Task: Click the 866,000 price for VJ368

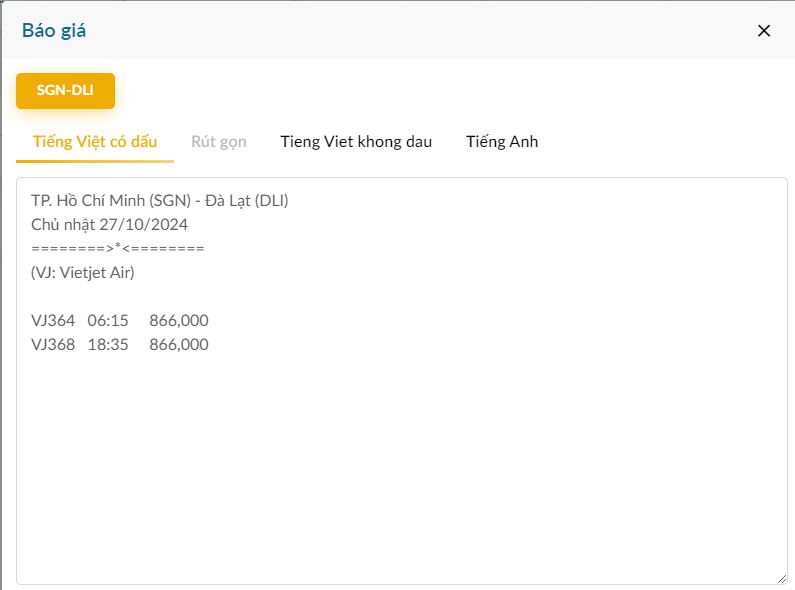Action: click(x=179, y=345)
